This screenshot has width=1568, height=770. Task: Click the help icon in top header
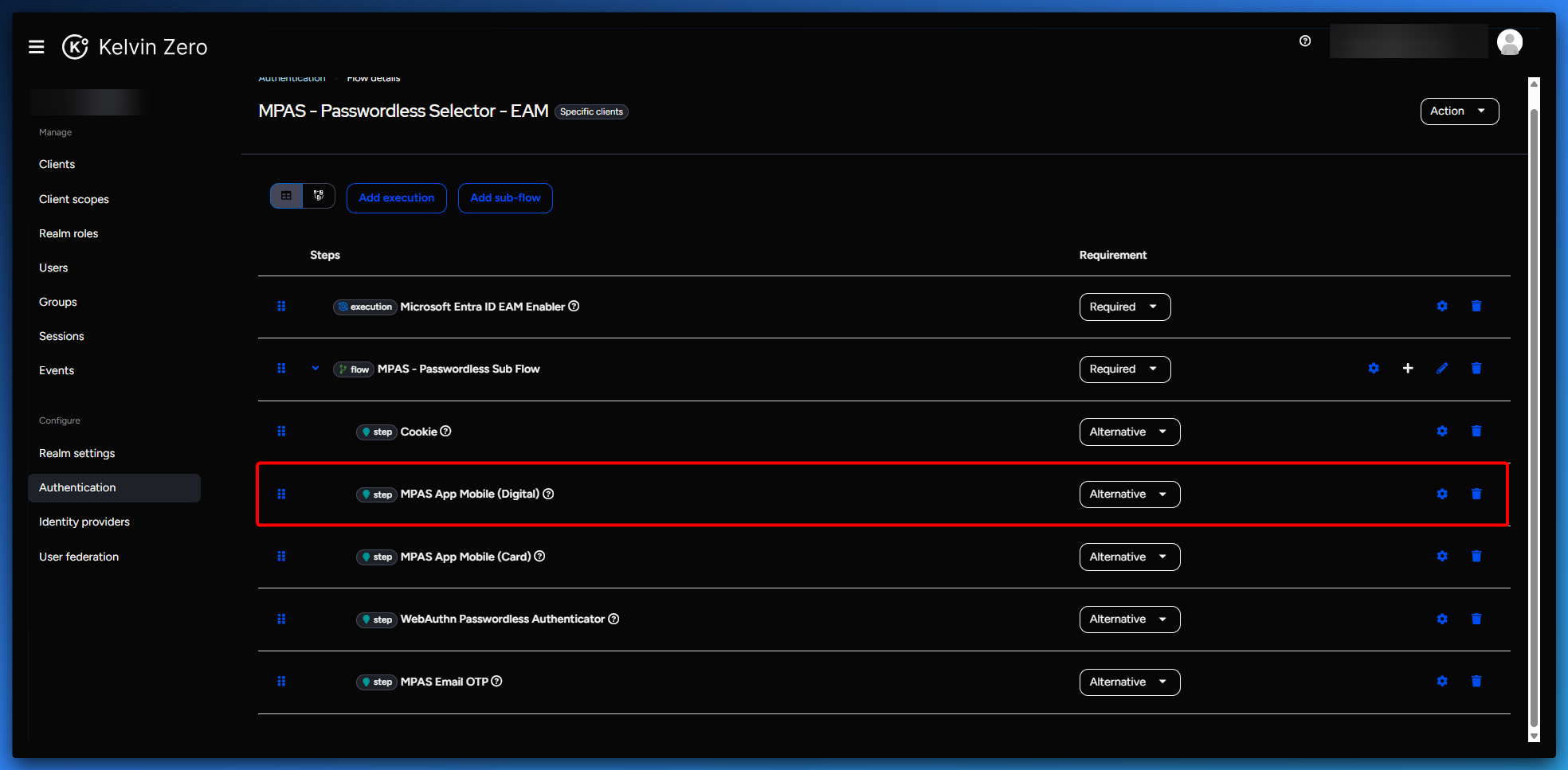click(1305, 41)
